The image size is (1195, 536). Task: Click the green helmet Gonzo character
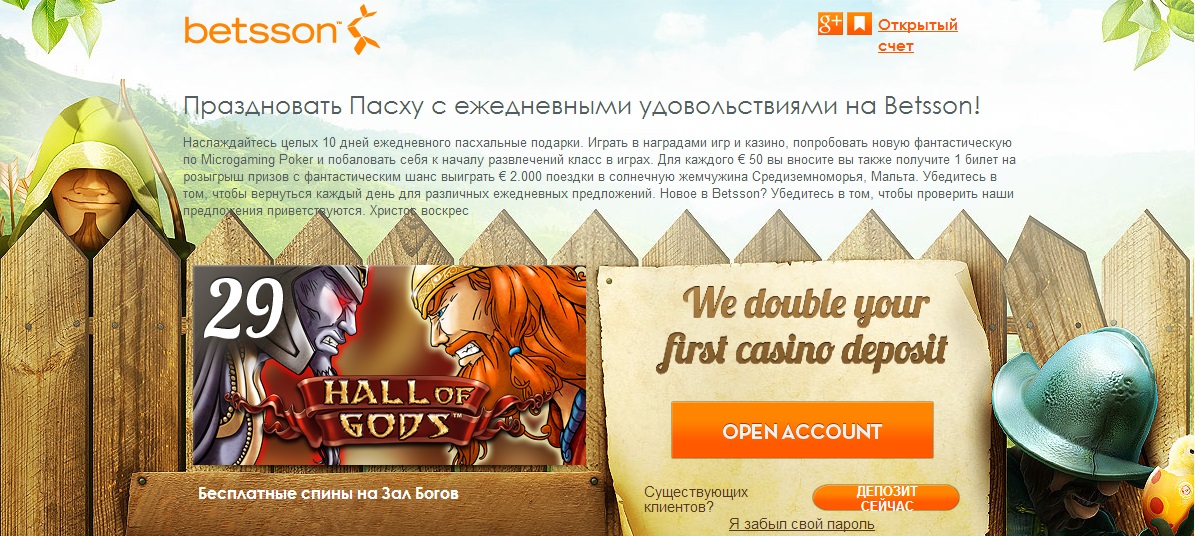click(1082, 427)
